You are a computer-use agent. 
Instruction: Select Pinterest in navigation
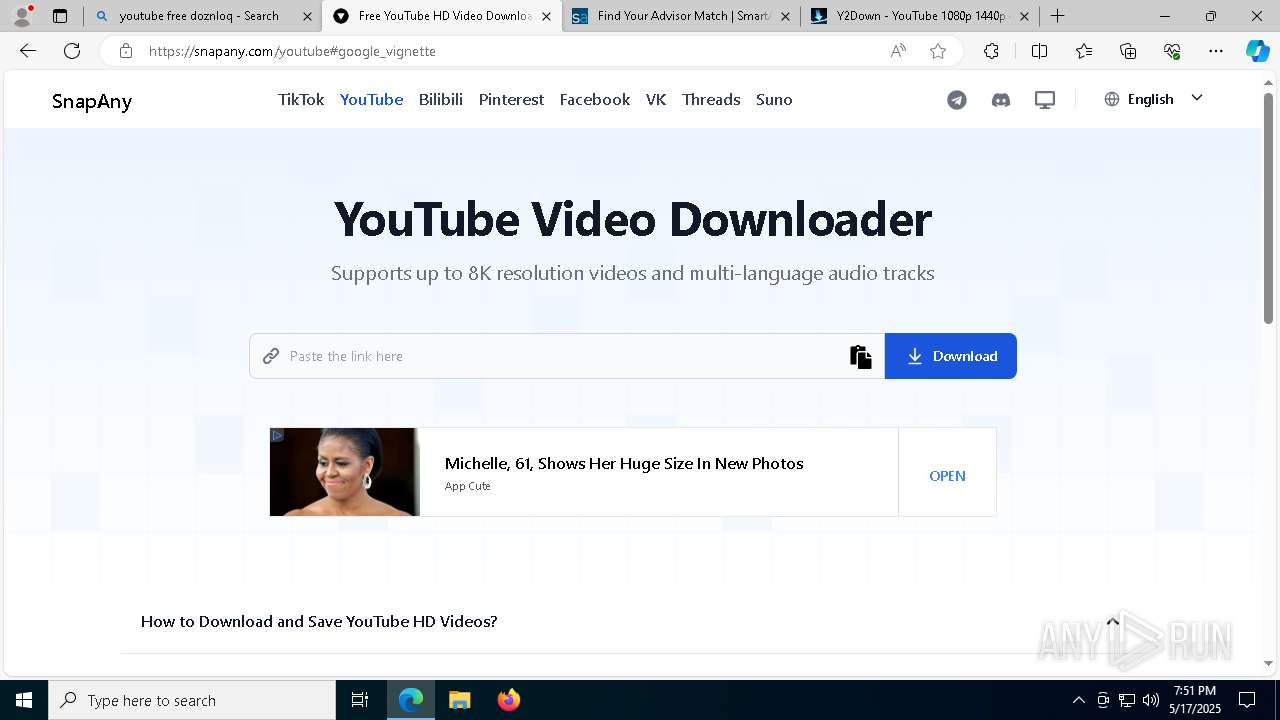pyautogui.click(x=511, y=99)
